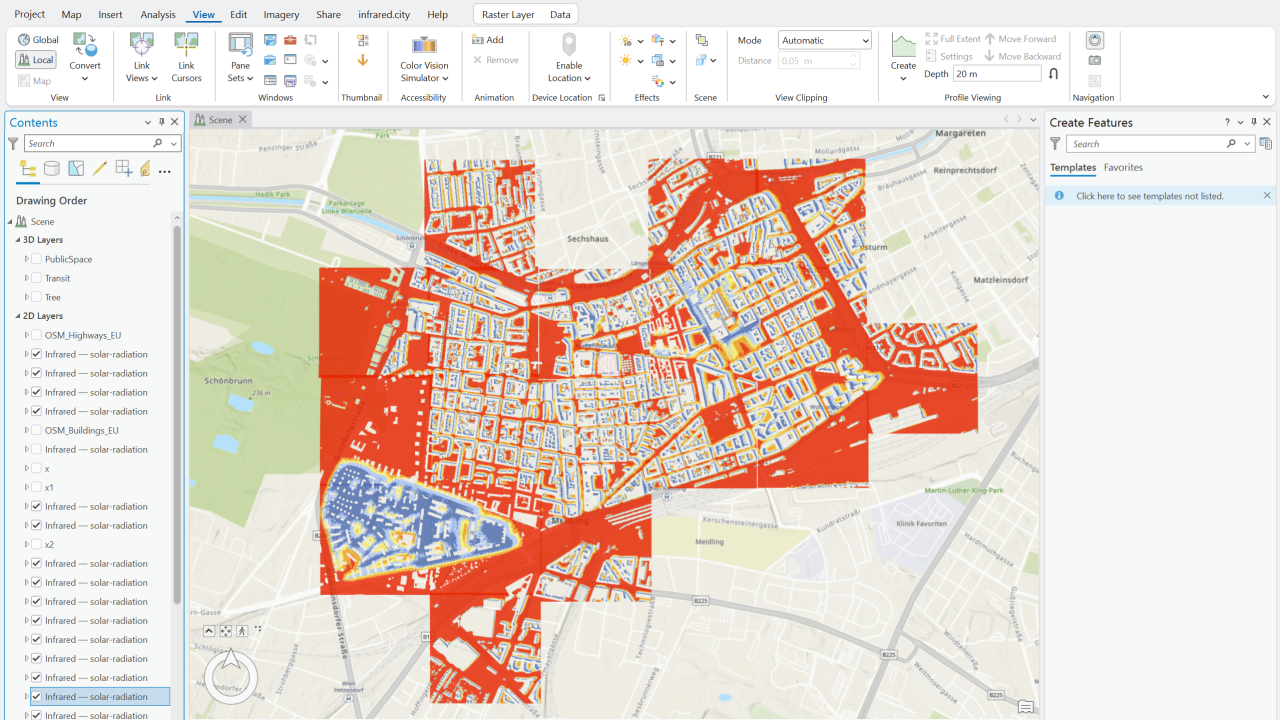Check the x2 layer checkbox
The width and height of the screenshot is (1280, 720).
click(37, 544)
